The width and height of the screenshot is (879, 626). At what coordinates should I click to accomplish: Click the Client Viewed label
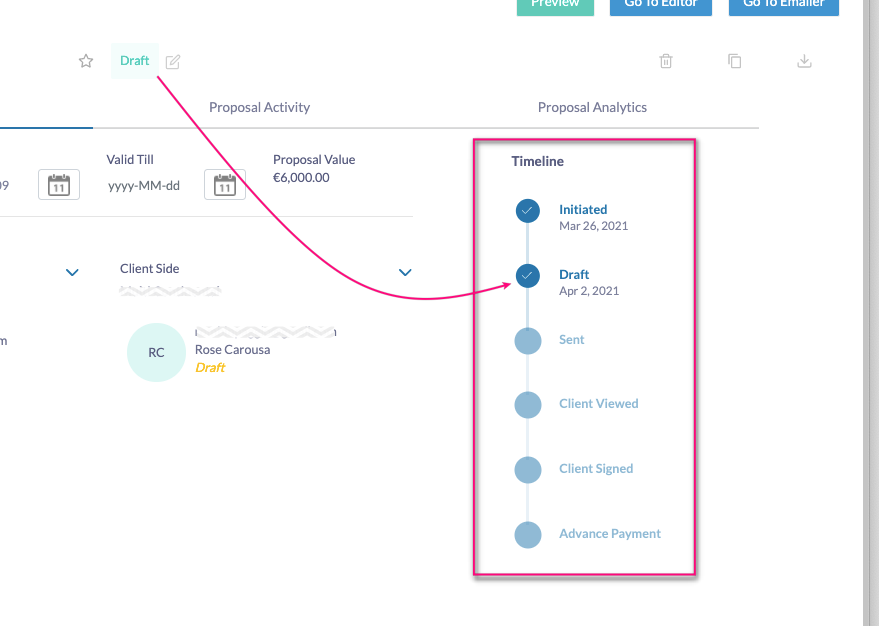click(598, 404)
